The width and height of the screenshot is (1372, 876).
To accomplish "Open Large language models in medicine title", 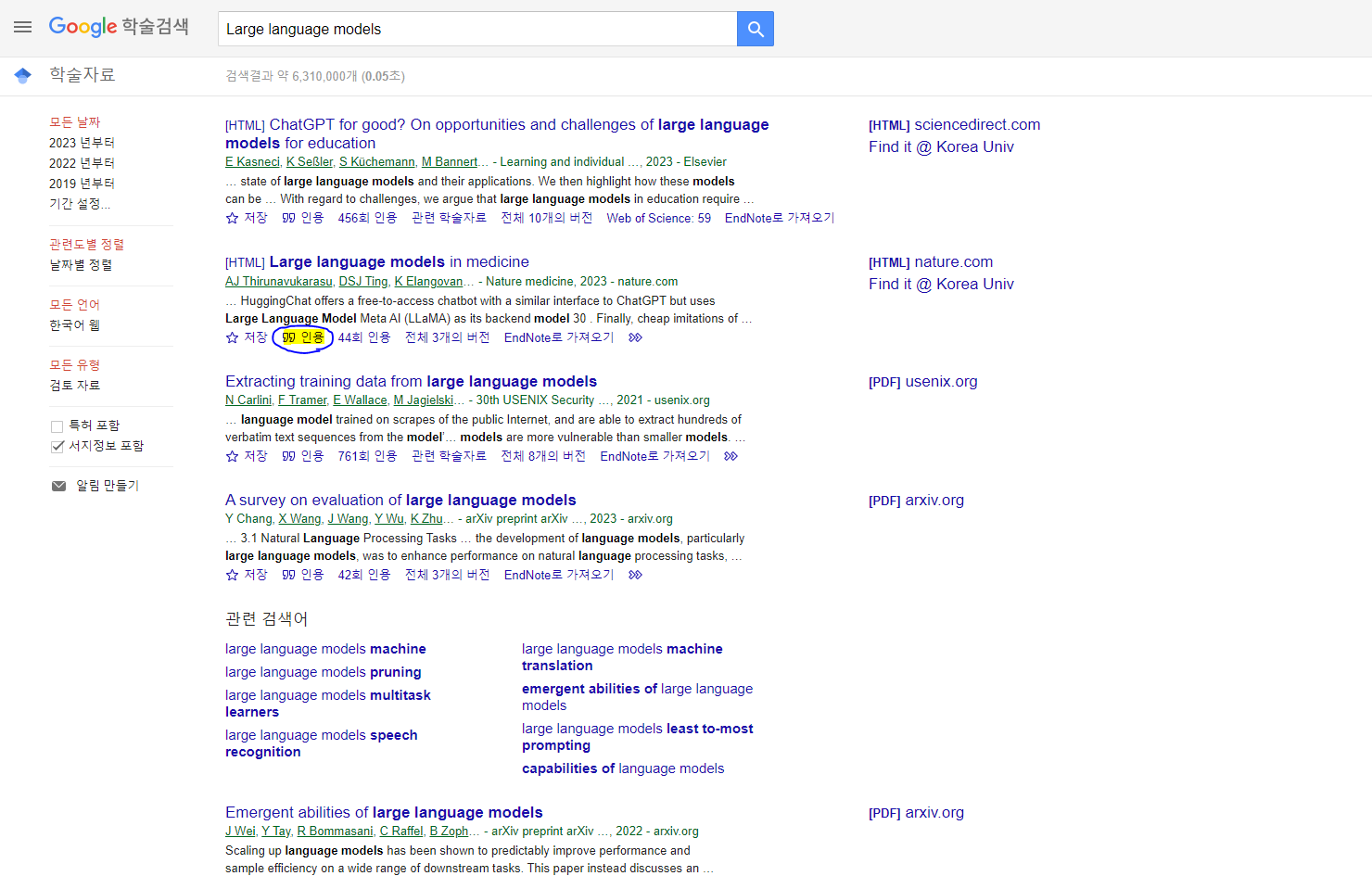I will pos(400,262).
